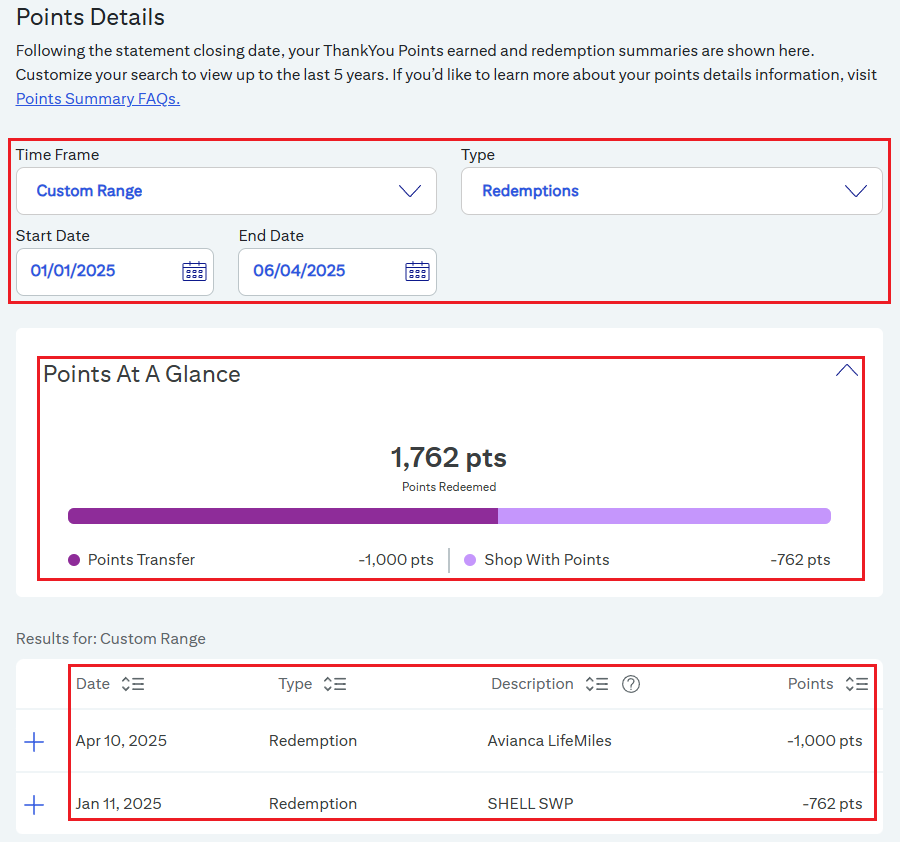Image resolution: width=900 pixels, height=842 pixels.
Task: Click the Points Transfer legend dot
Action: (x=74, y=560)
